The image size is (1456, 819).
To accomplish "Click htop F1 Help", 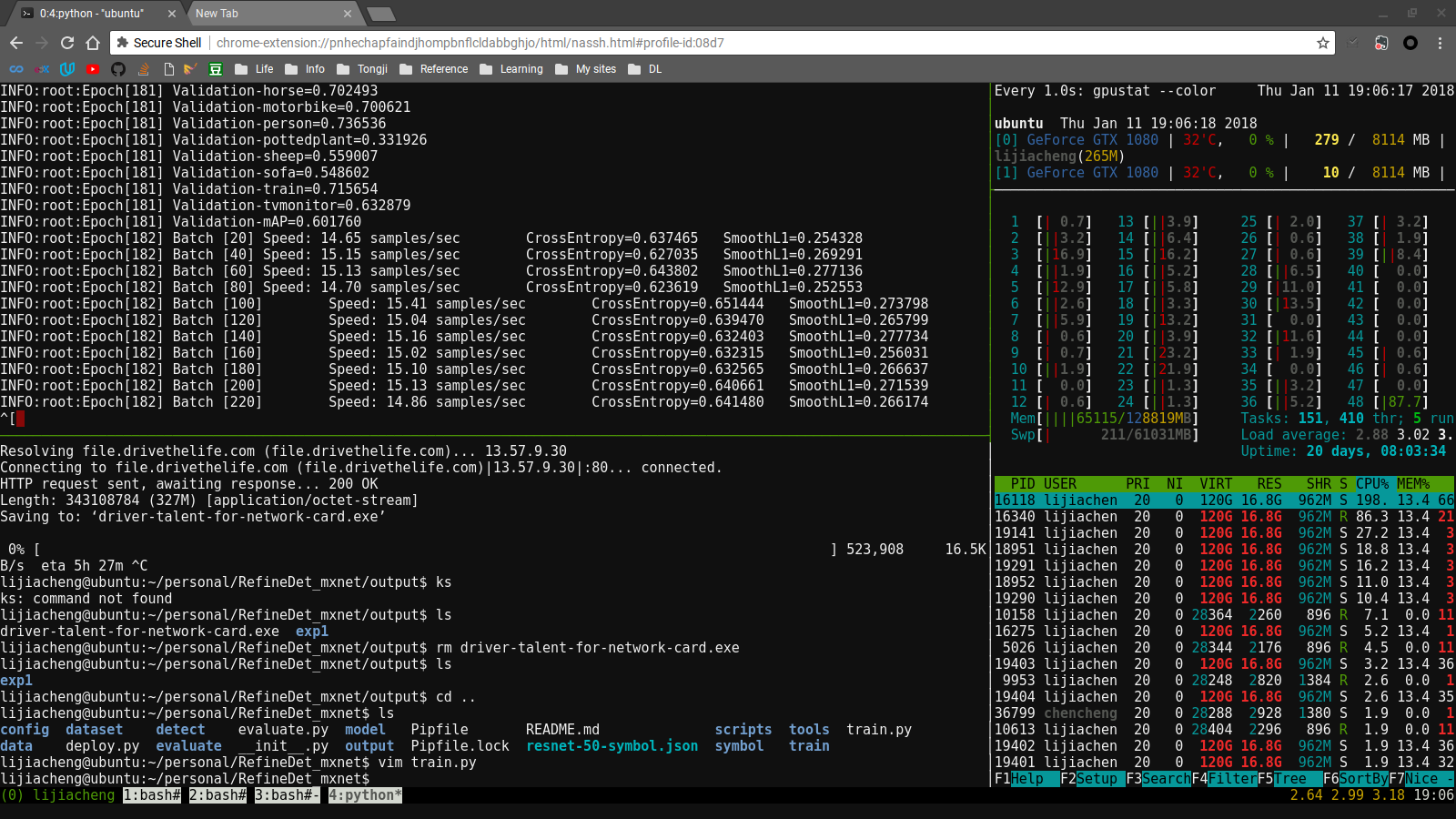I will (1027, 779).
